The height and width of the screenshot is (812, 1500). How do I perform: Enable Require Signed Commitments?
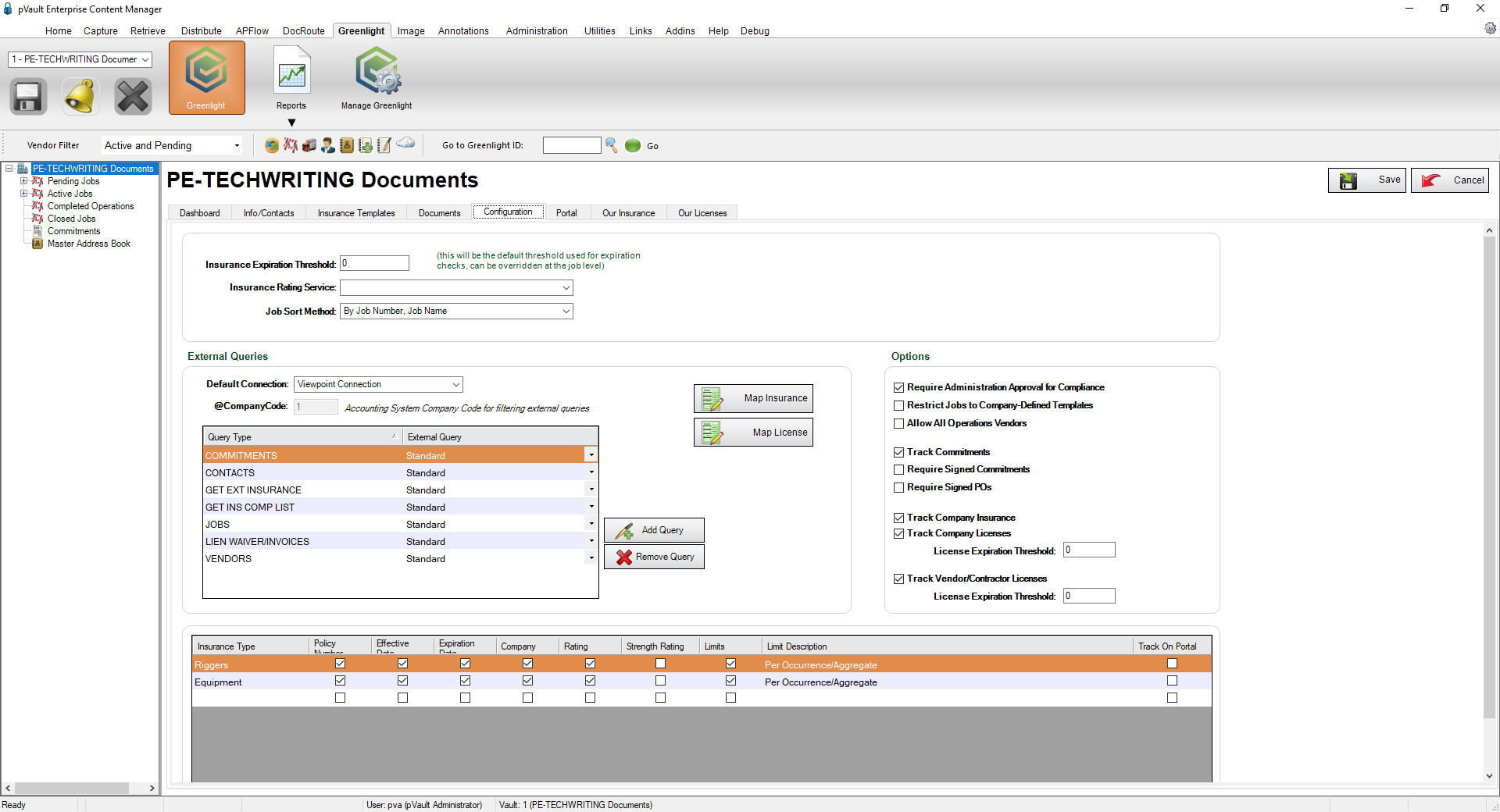(x=898, y=469)
